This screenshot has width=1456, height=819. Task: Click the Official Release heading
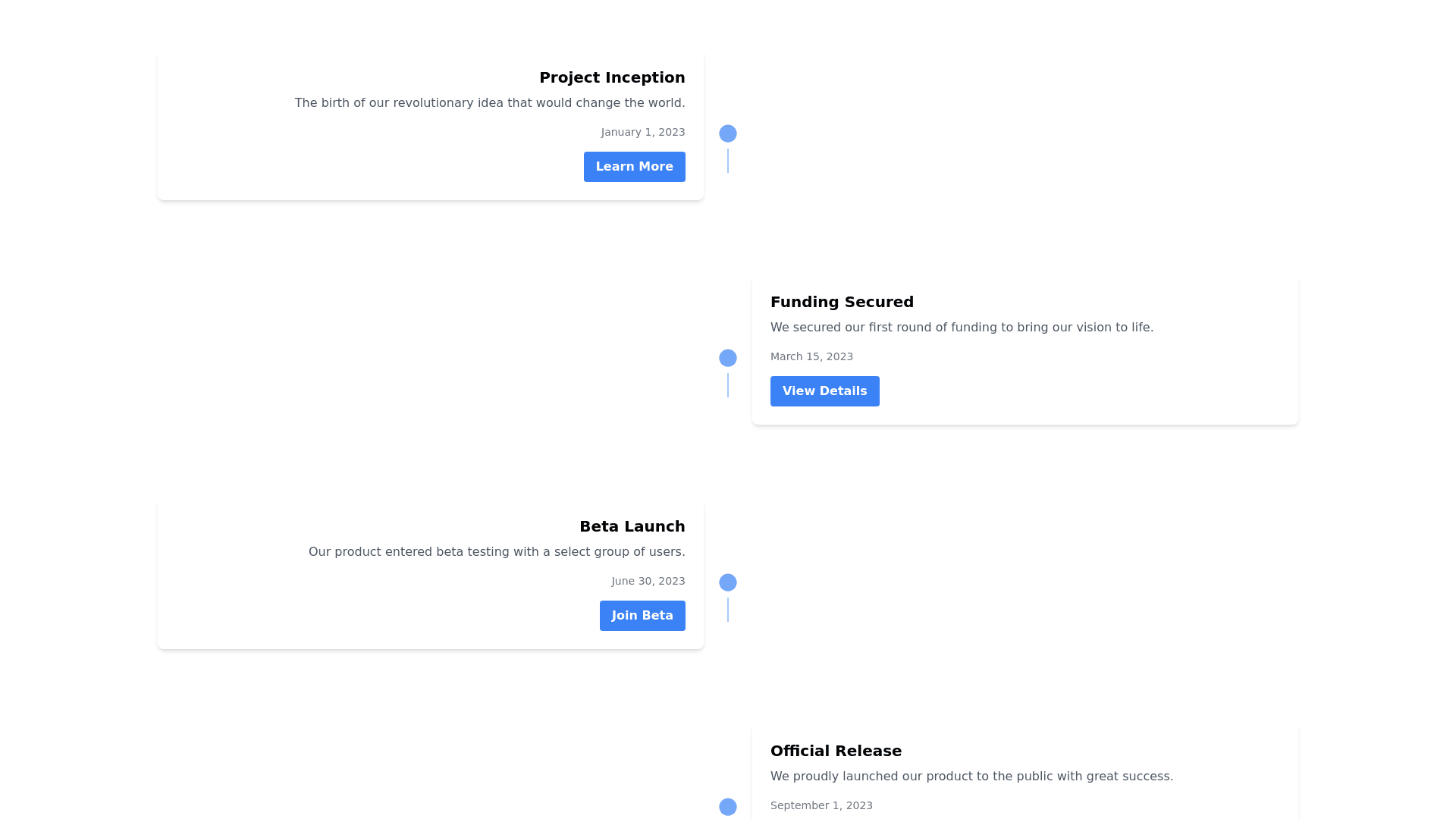point(836,751)
